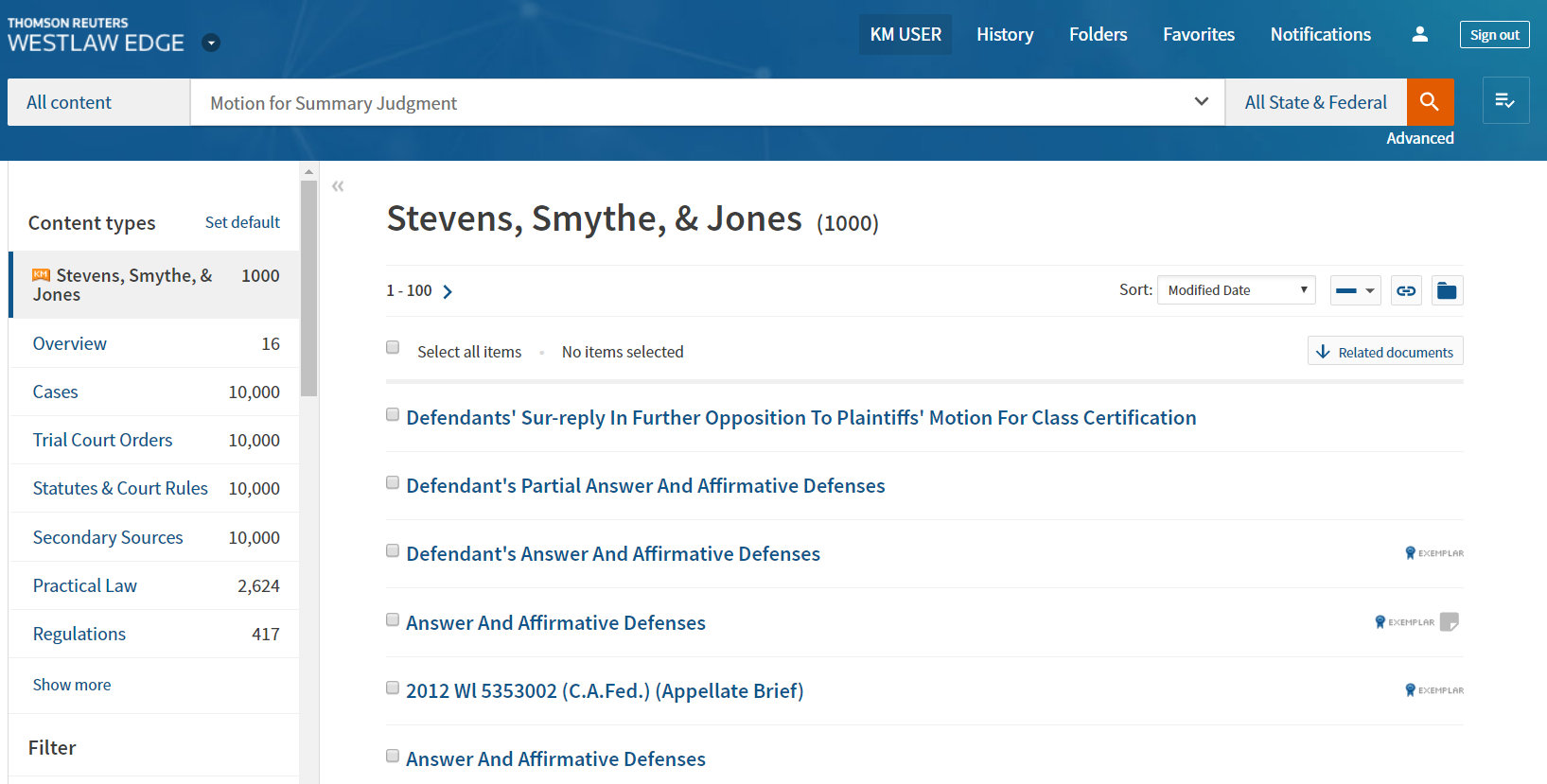This screenshot has width=1547, height=784.
Task: Click the Set default link
Action: coord(242,222)
